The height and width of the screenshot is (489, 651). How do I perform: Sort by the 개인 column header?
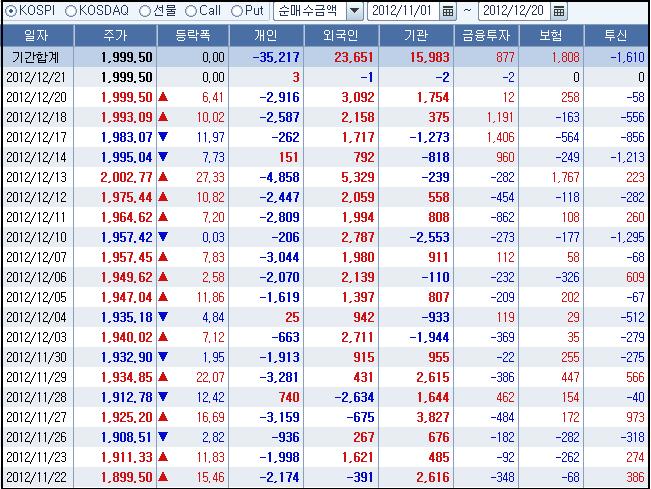266,36
